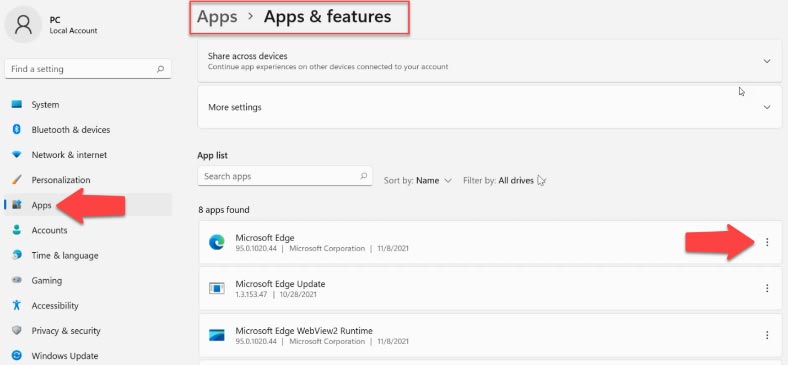788x365 pixels.
Task: Open Windows Update page
Action: (x=64, y=356)
